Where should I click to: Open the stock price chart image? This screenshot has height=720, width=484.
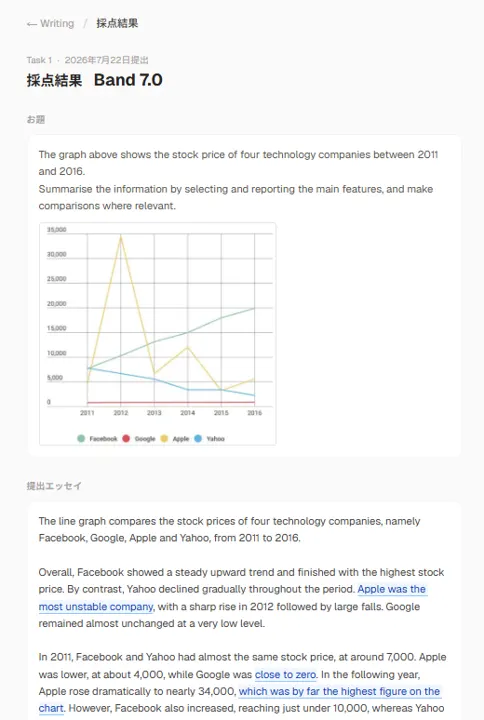click(x=158, y=334)
